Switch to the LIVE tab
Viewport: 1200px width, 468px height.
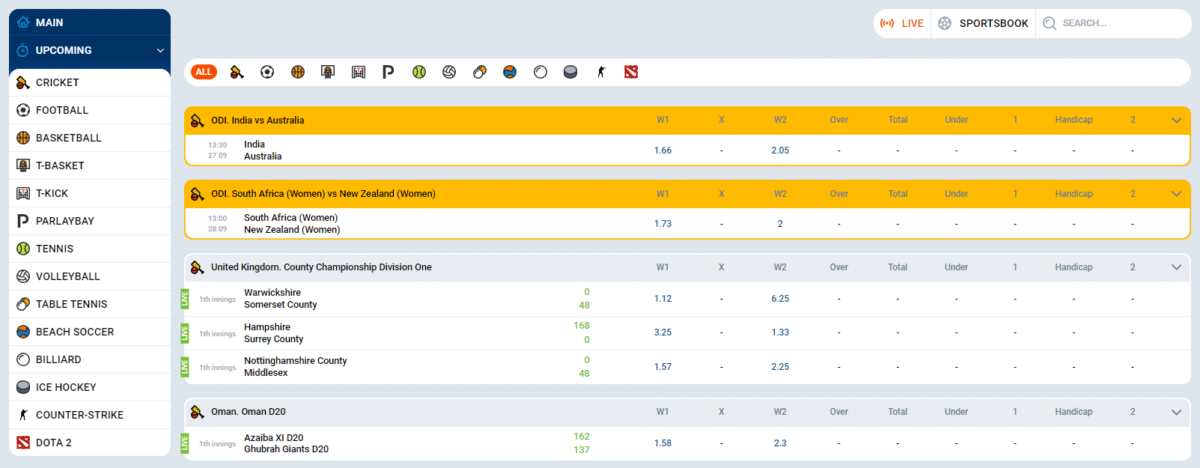(x=902, y=23)
